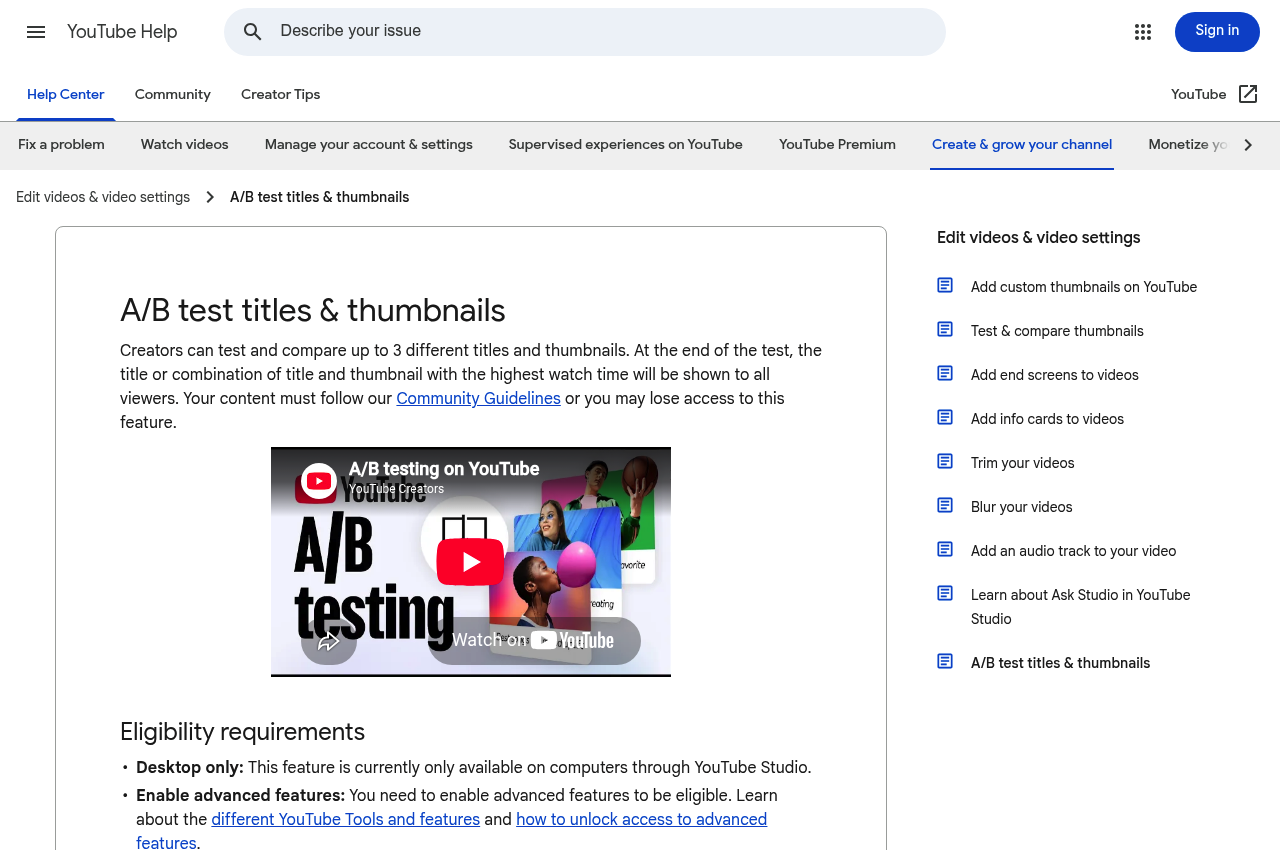Select Manage your account & settings topic

[x=369, y=145]
